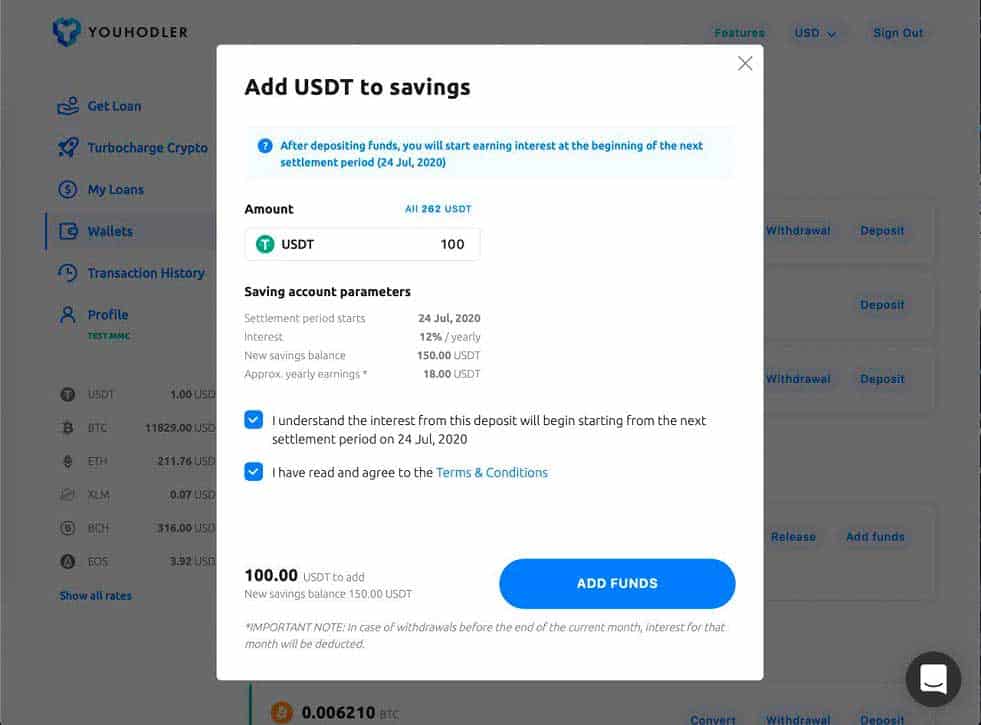Viewport: 981px width, 725px height.
Task: Click the ADD FUNDS button
Action: tap(617, 584)
